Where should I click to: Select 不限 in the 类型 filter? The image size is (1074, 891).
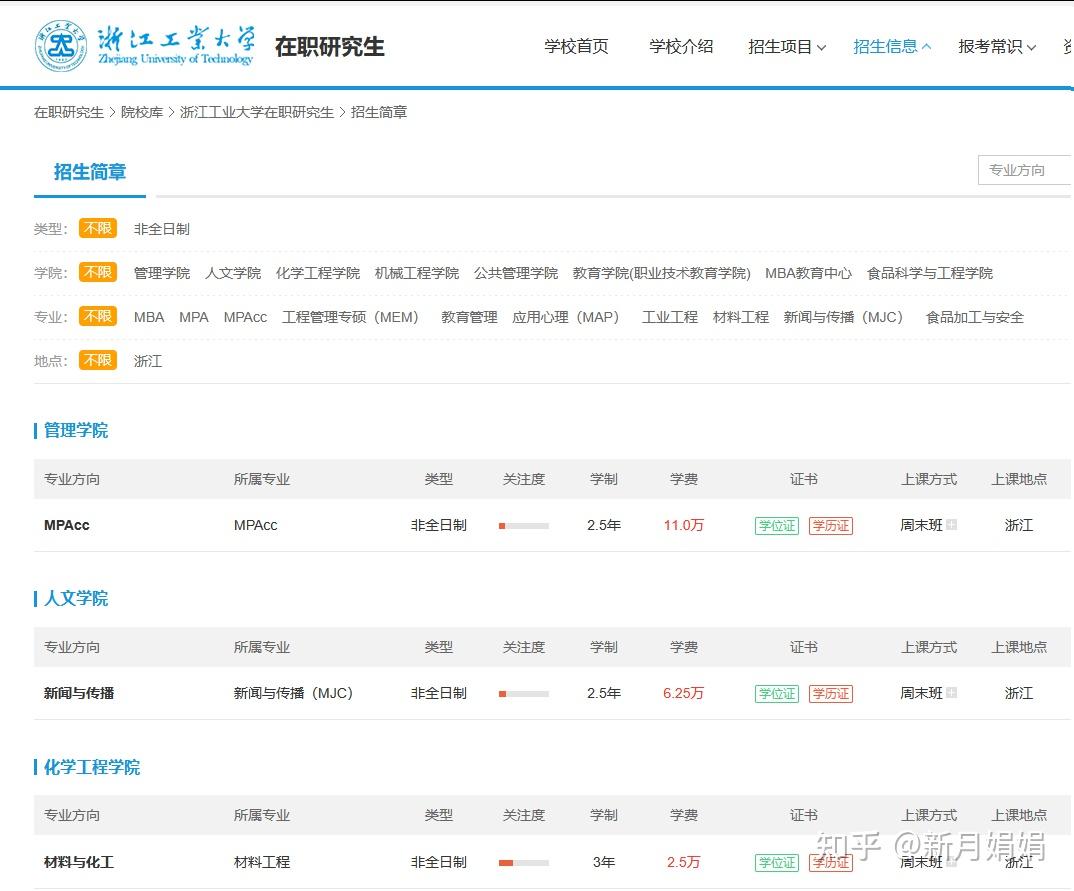tap(98, 228)
